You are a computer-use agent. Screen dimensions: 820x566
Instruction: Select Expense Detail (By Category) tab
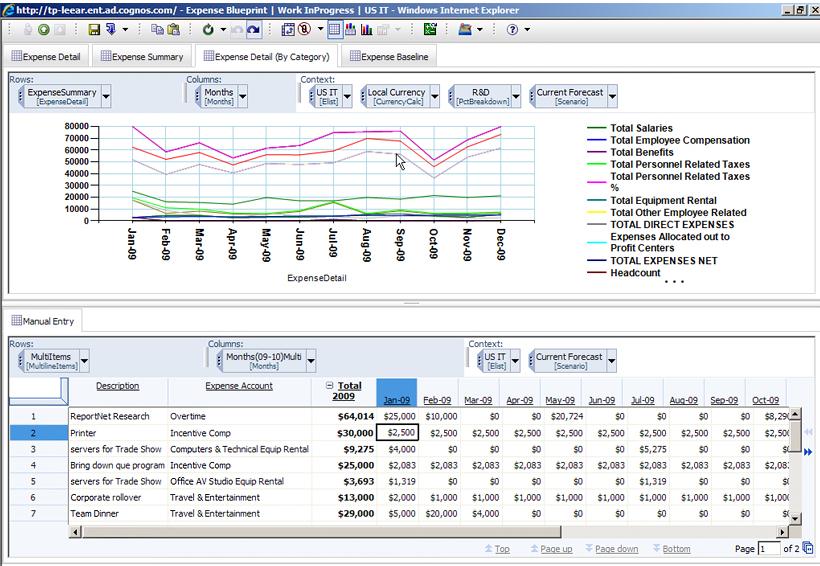pos(266,56)
